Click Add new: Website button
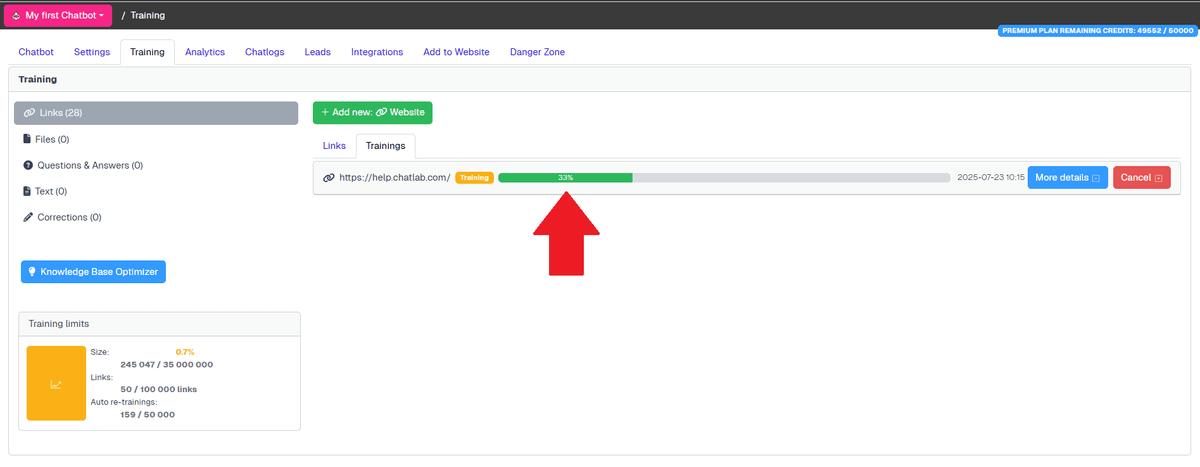Image resolution: width=1200 pixels, height=467 pixels. point(372,113)
